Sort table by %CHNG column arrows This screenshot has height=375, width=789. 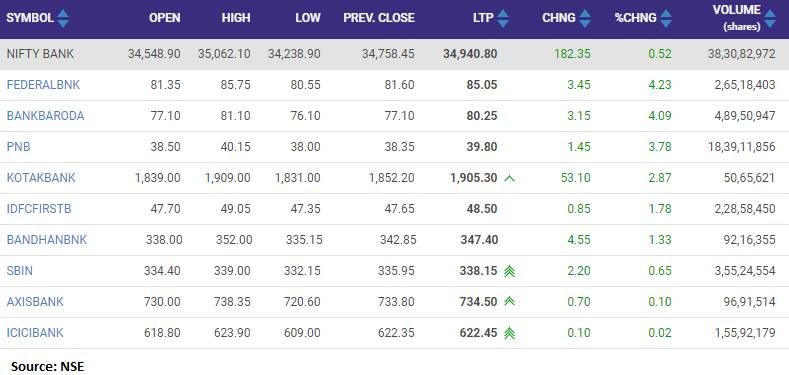[x=666, y=18]
